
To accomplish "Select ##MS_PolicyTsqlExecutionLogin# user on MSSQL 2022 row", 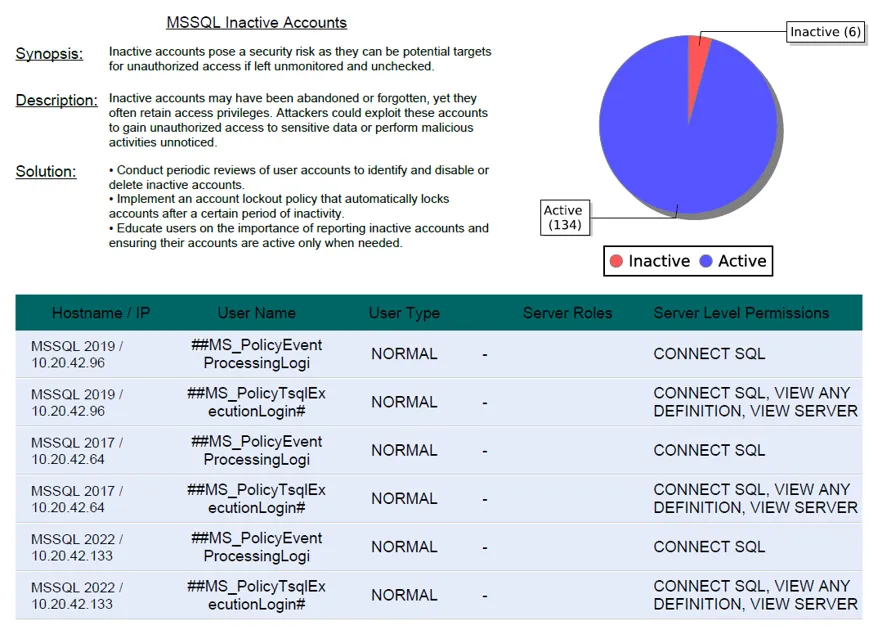I will (257, 595).
